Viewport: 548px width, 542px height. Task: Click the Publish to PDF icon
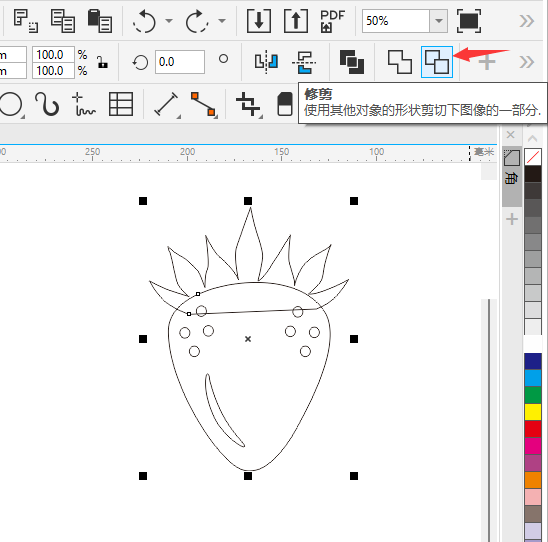click(x=332, y=21)
